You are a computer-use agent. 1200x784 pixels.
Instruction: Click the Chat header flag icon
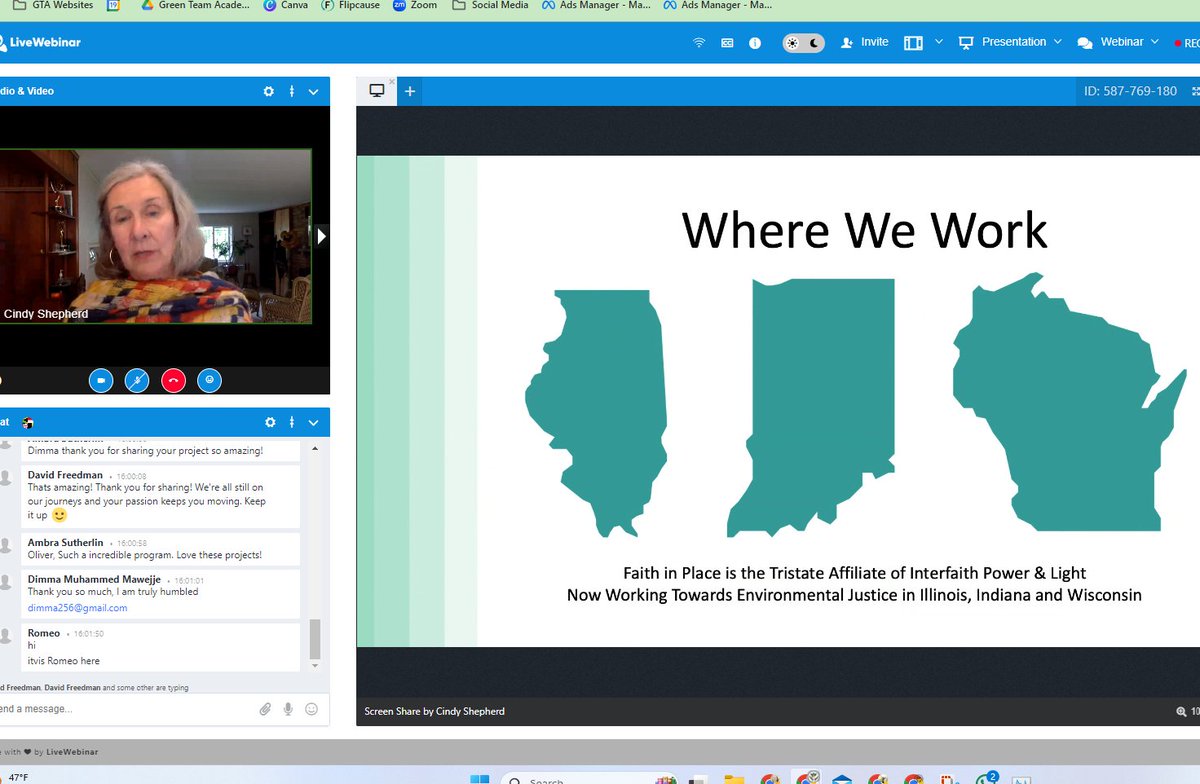coord(29,423)
